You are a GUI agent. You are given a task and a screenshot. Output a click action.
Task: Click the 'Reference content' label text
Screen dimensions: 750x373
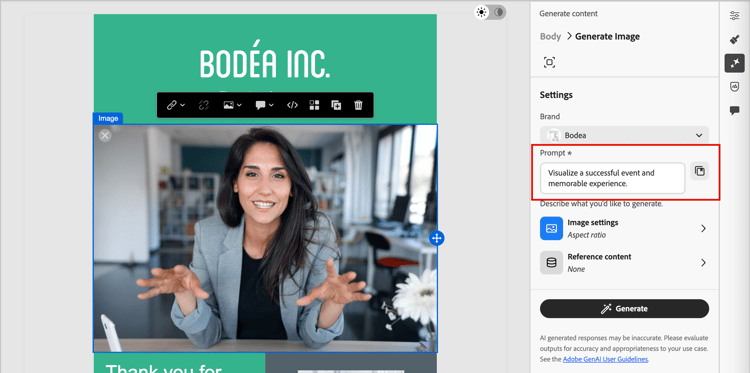tap(599, 257)
